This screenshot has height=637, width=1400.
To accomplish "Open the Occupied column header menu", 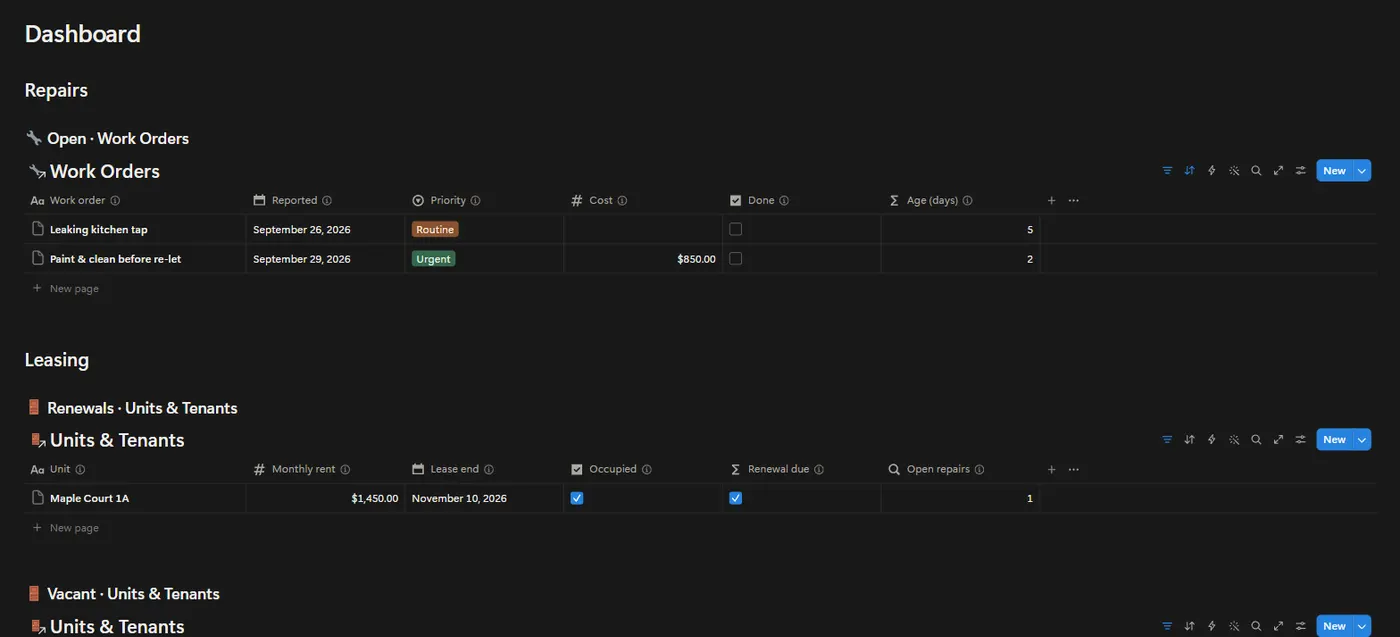I will tap(643, 470).
